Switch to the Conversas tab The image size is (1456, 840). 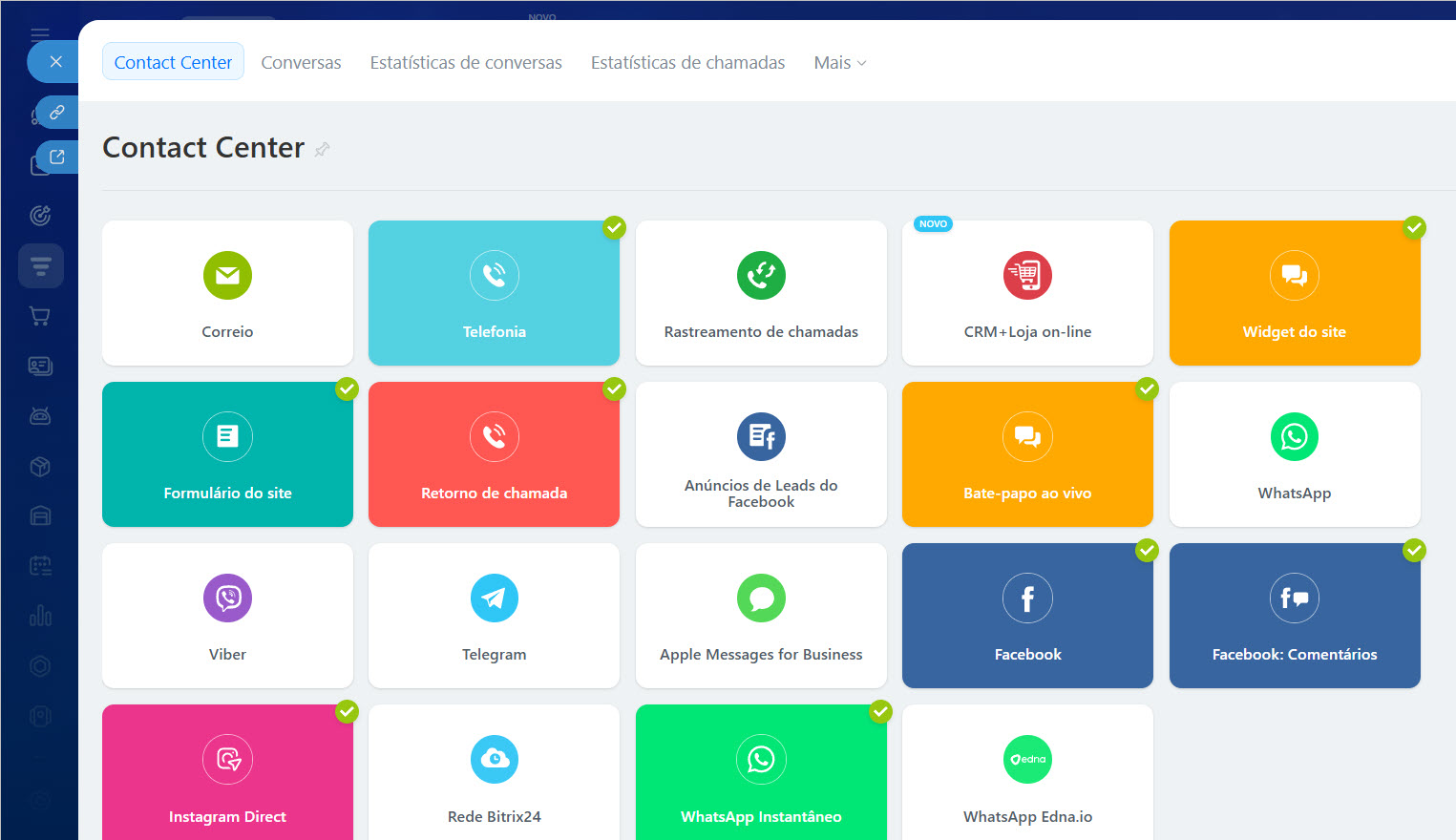pos(301,63)
